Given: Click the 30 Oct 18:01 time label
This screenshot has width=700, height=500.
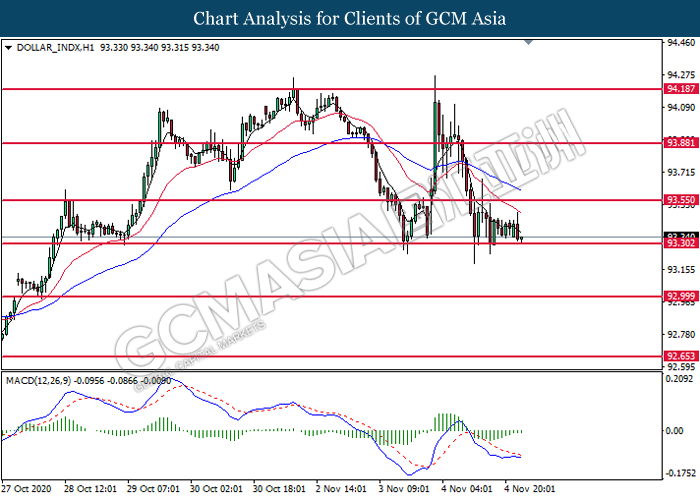Looking at the screenshot, I should pyautogui.click(x=279, y=489).
